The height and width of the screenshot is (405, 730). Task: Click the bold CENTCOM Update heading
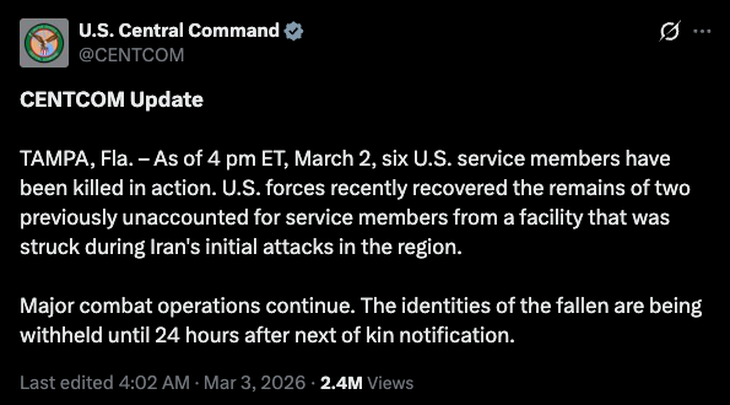coord(111,101)
